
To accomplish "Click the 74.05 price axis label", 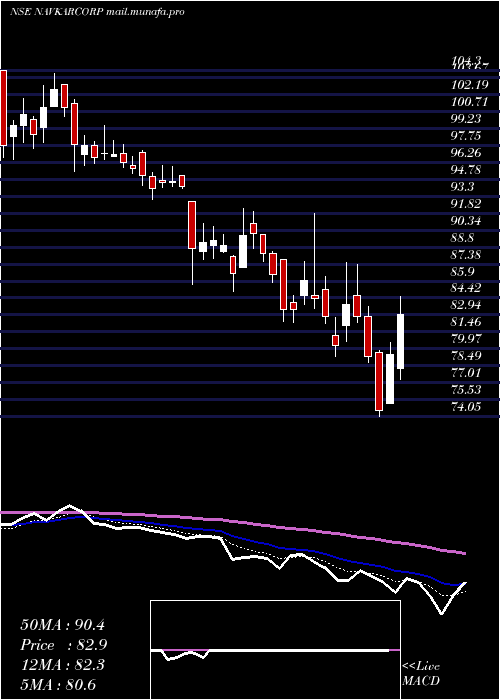I will [467, 407].
